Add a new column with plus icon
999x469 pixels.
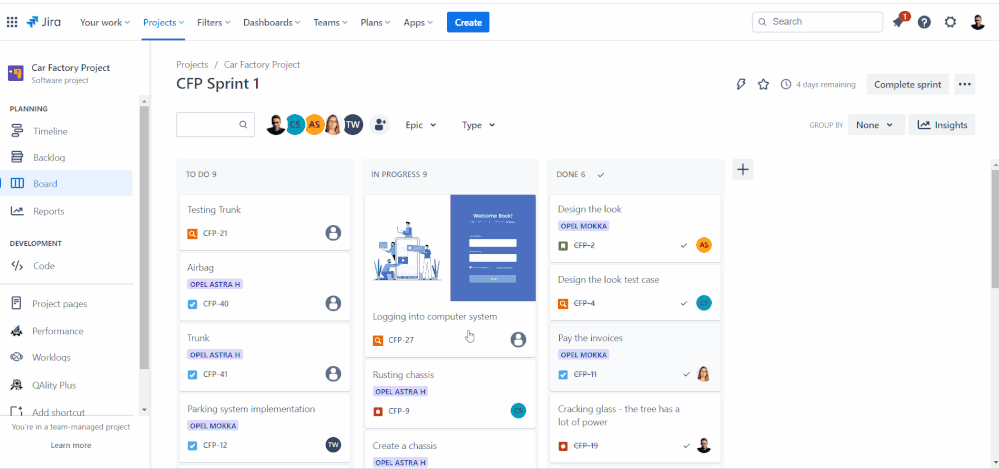[743, 170]
